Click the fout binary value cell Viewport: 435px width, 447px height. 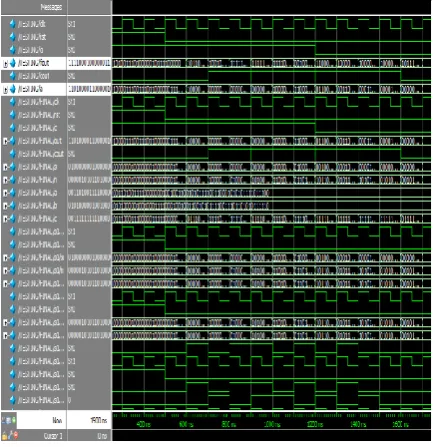click(89, 63)
